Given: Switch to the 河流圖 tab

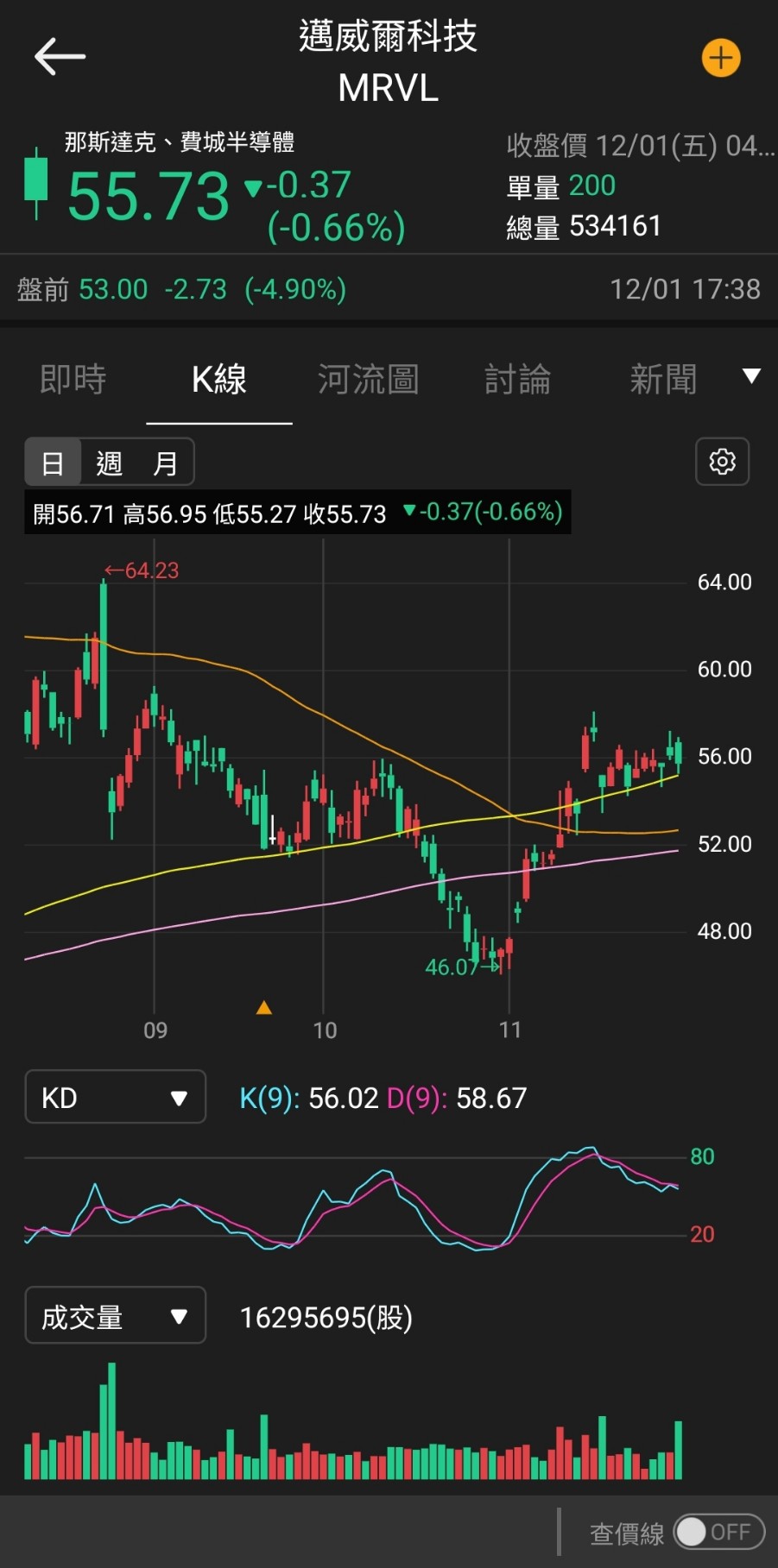Looking at the screenshot, I should click(368, 380).
